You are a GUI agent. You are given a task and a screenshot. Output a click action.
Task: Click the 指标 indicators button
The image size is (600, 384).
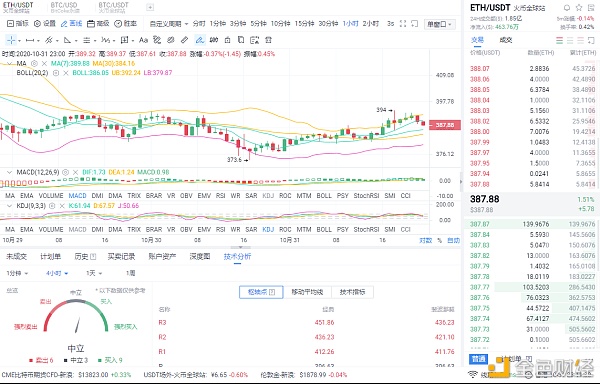tap(18, 24)
